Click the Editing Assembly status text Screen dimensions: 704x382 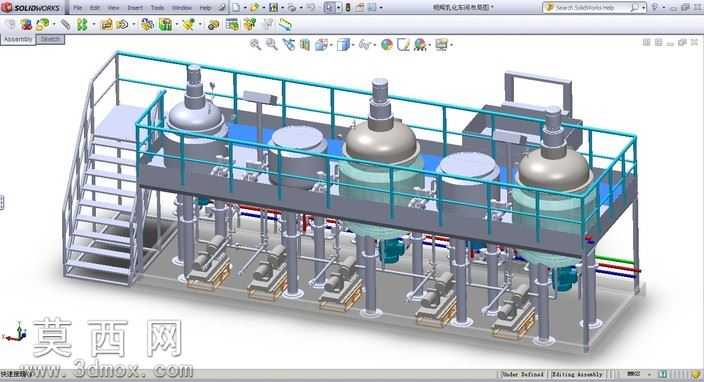click(577, 374)
